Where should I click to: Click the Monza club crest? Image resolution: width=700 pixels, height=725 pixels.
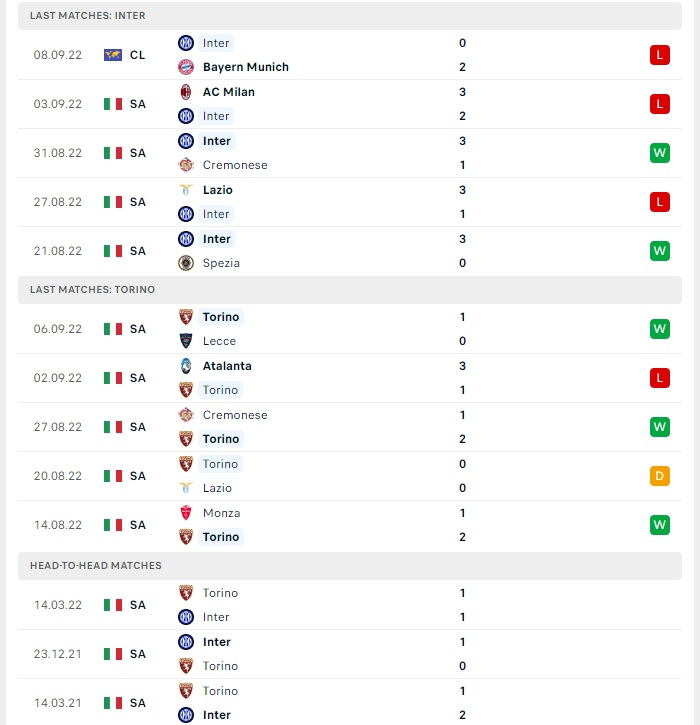tap(186, 513)
